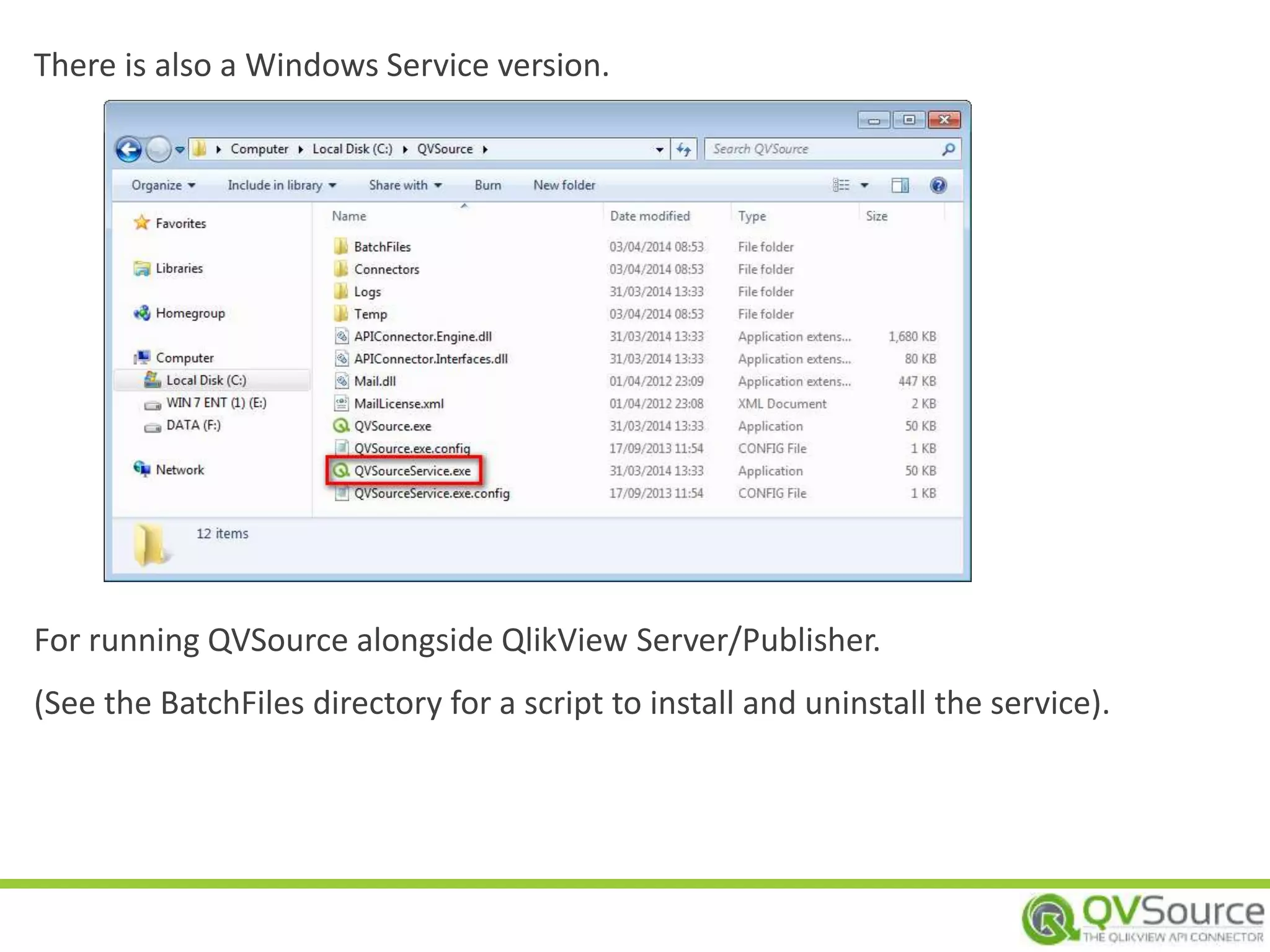Click the 1,680 KB size value
The width and height of the screenshot is (1270, 952).
[x=912, y=337]
